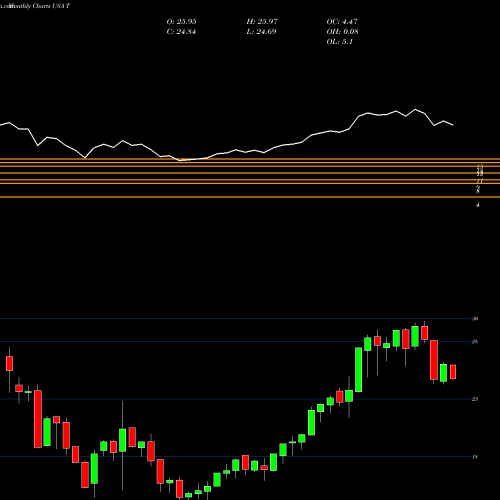Click the price axis label 28
500x500 pixels.
[475, 341]
